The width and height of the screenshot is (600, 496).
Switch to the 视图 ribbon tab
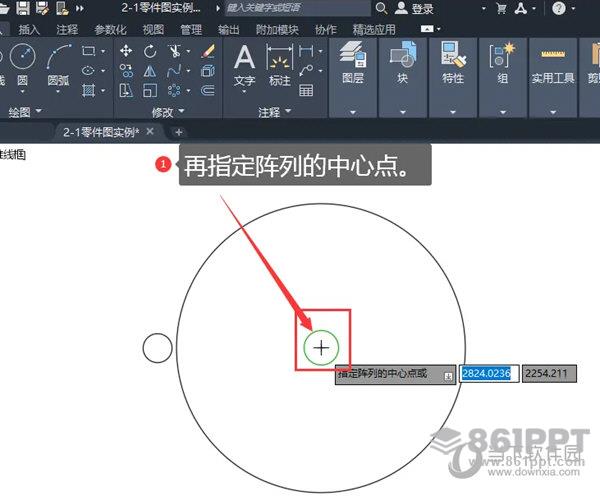pos(154,30)
